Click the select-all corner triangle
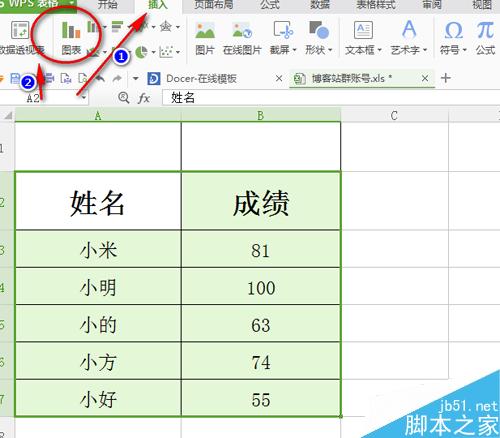Screen dimensions: 500x438 (8, 115)
